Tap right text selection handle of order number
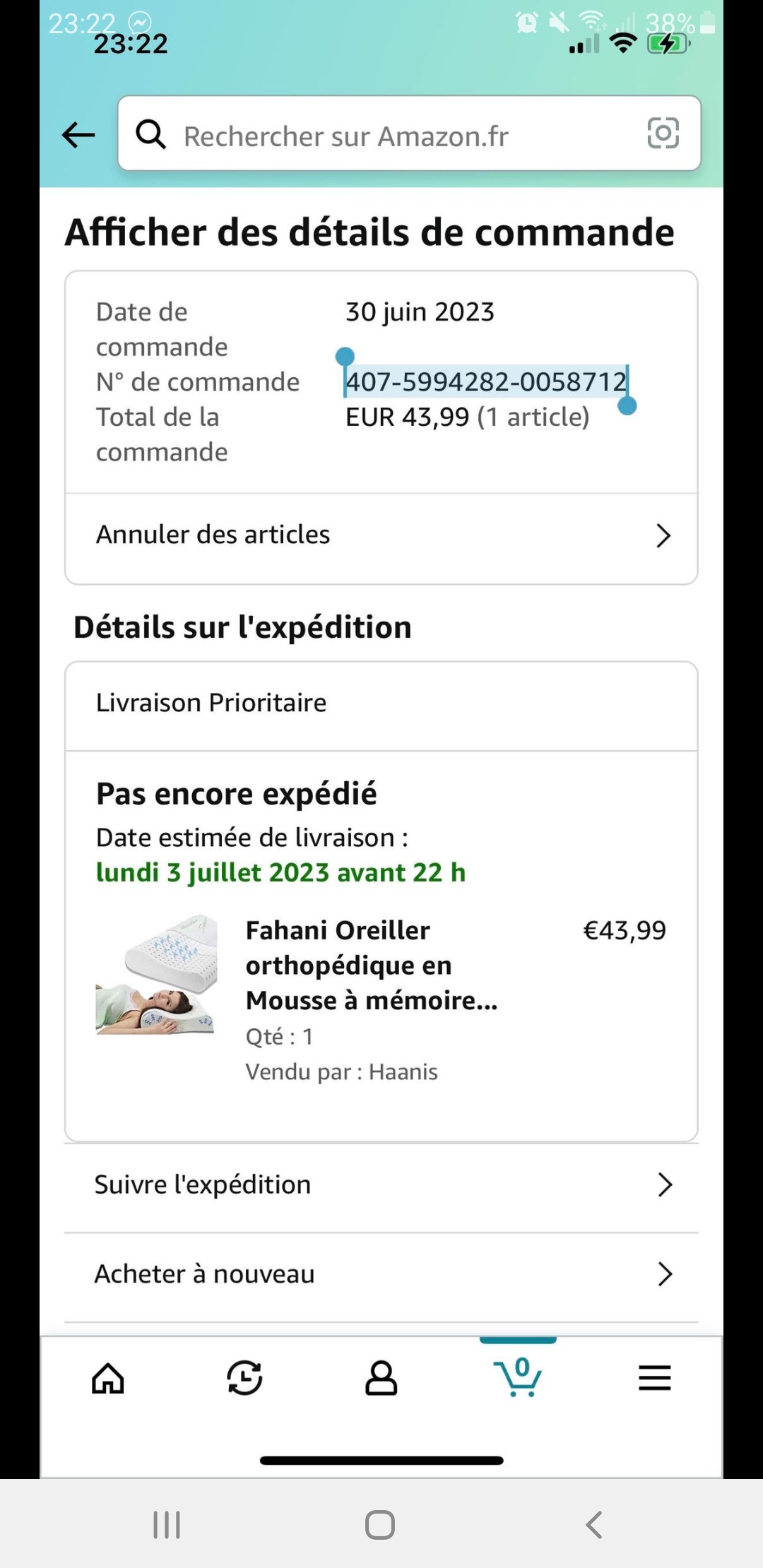 pos(627,405)
